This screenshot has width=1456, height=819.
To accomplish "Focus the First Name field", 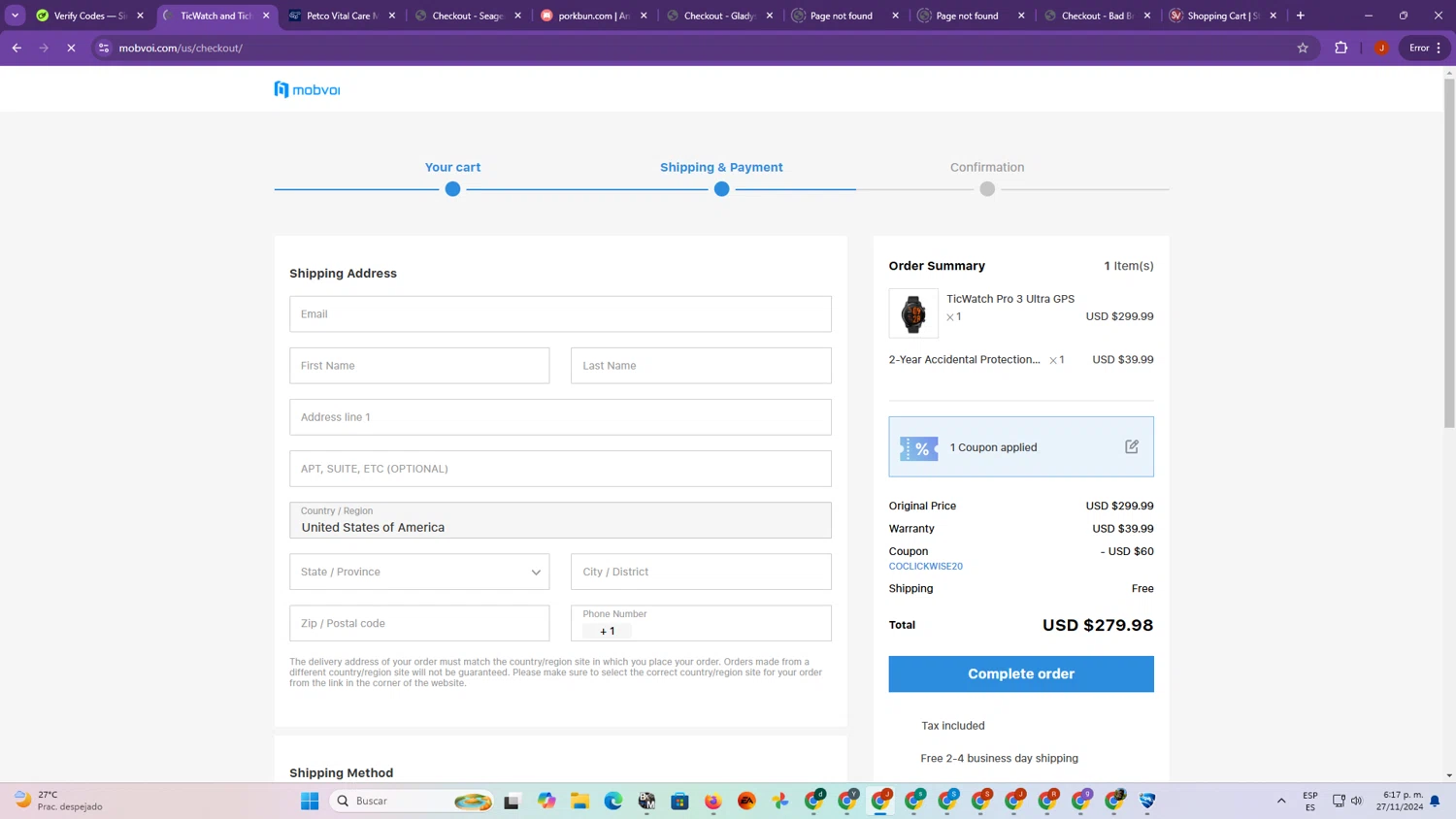I will pyautogui.click(x=419, y=365).
